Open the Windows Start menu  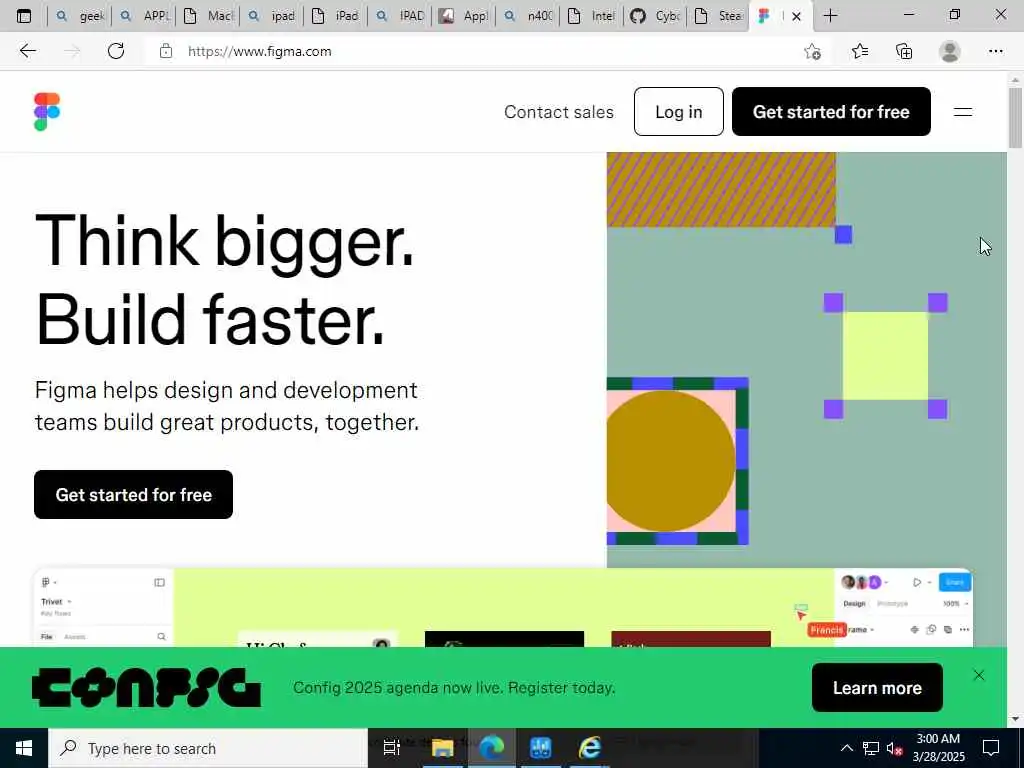(24, 748)
